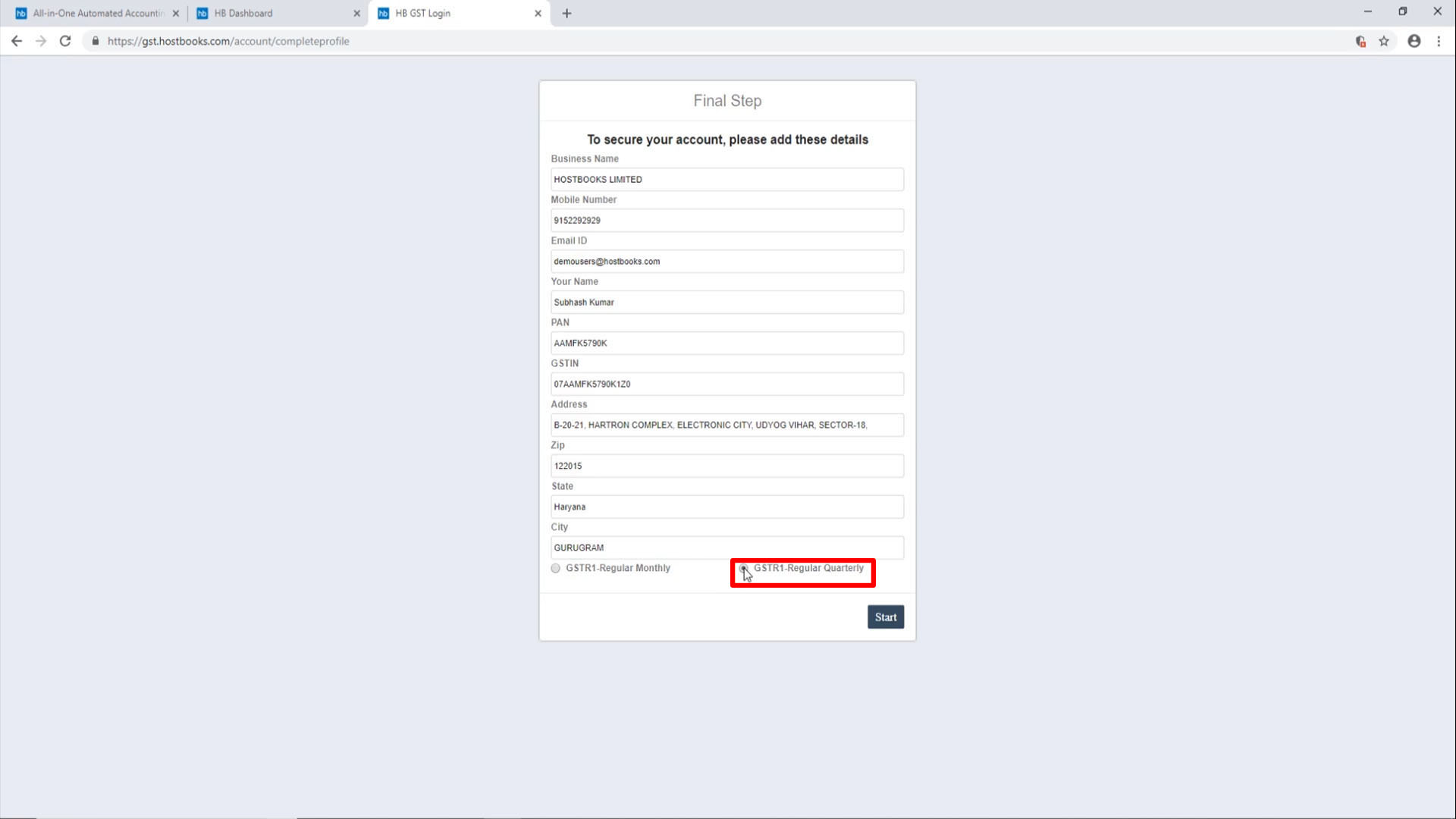Close the browser window
This screenshot has width=1456, height=819.
1437,11
